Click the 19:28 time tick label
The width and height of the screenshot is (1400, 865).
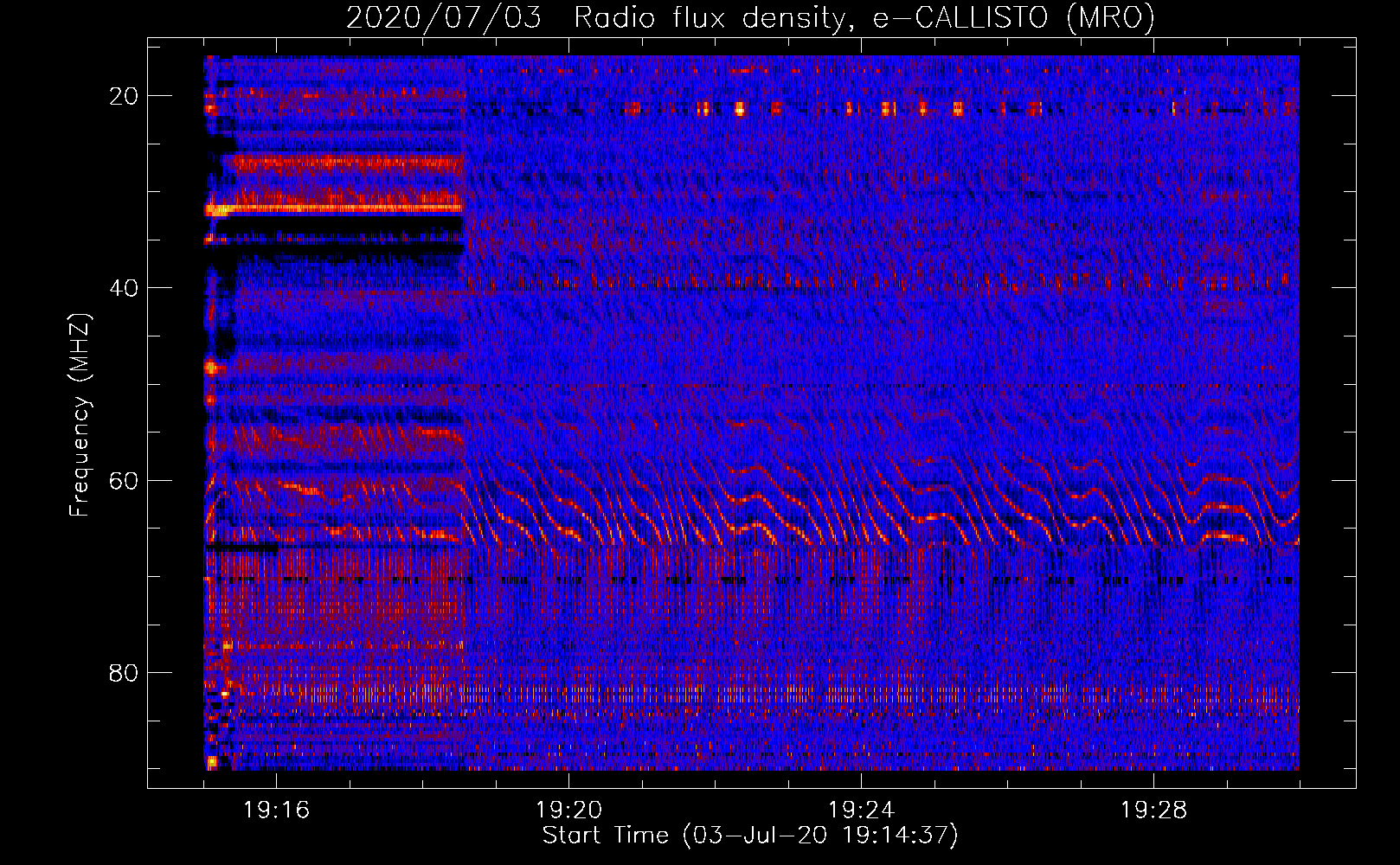tap(1153, 811)
